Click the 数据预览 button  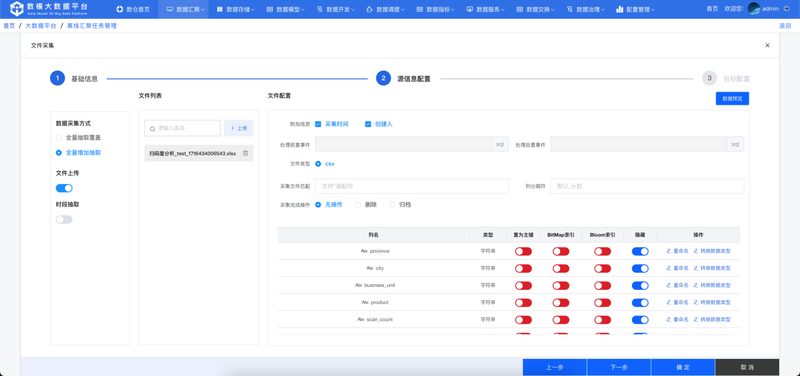732,98
